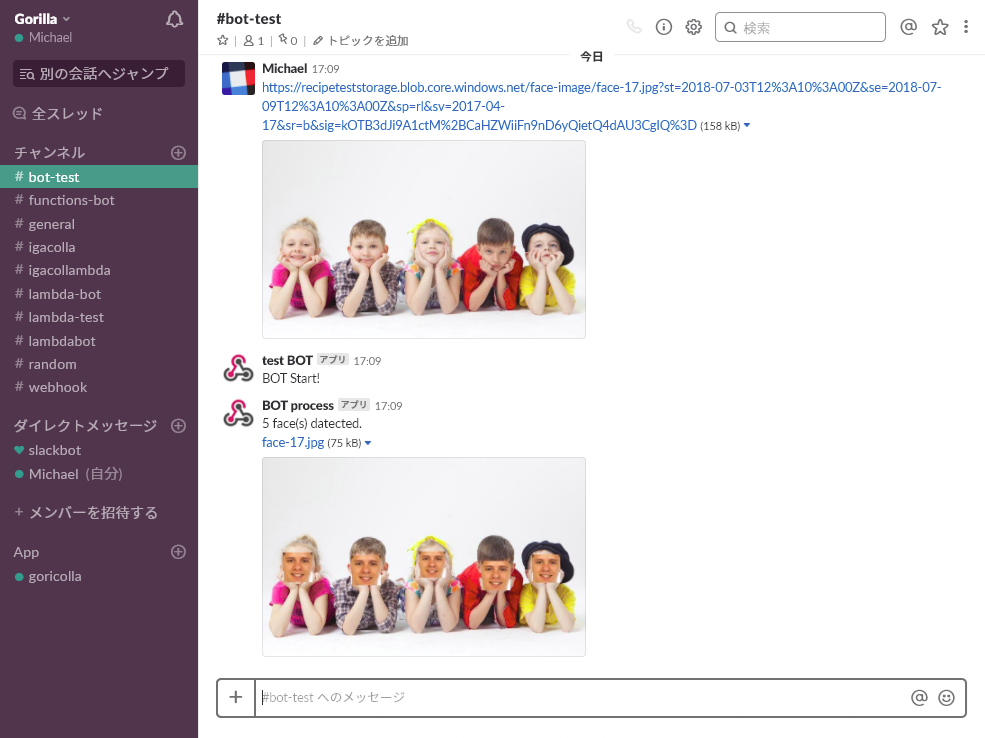The height and width of the screenshot is (738, 985).
Task: Open the recipeteststorage blob URL link
Action: (601, 106)
